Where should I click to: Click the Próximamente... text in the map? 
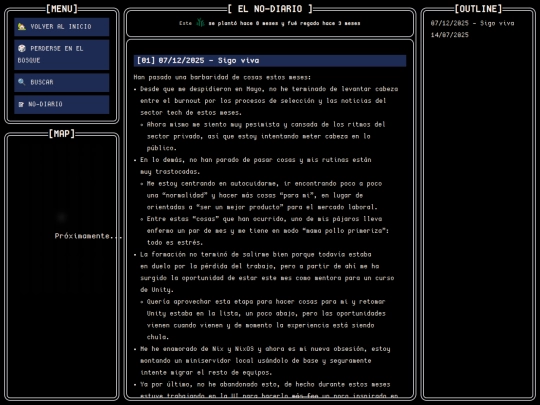(88, 236)
